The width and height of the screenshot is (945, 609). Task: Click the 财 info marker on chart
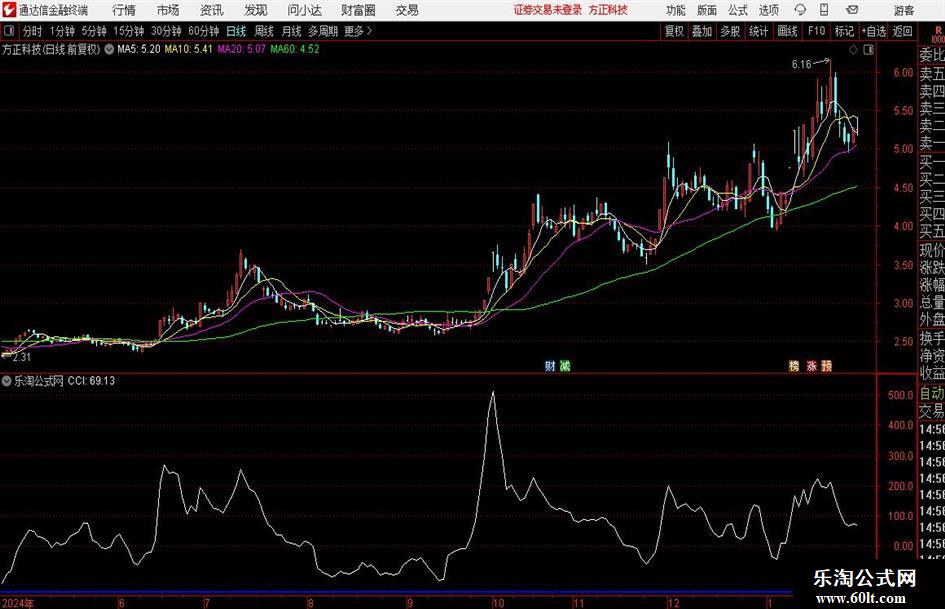550,366
